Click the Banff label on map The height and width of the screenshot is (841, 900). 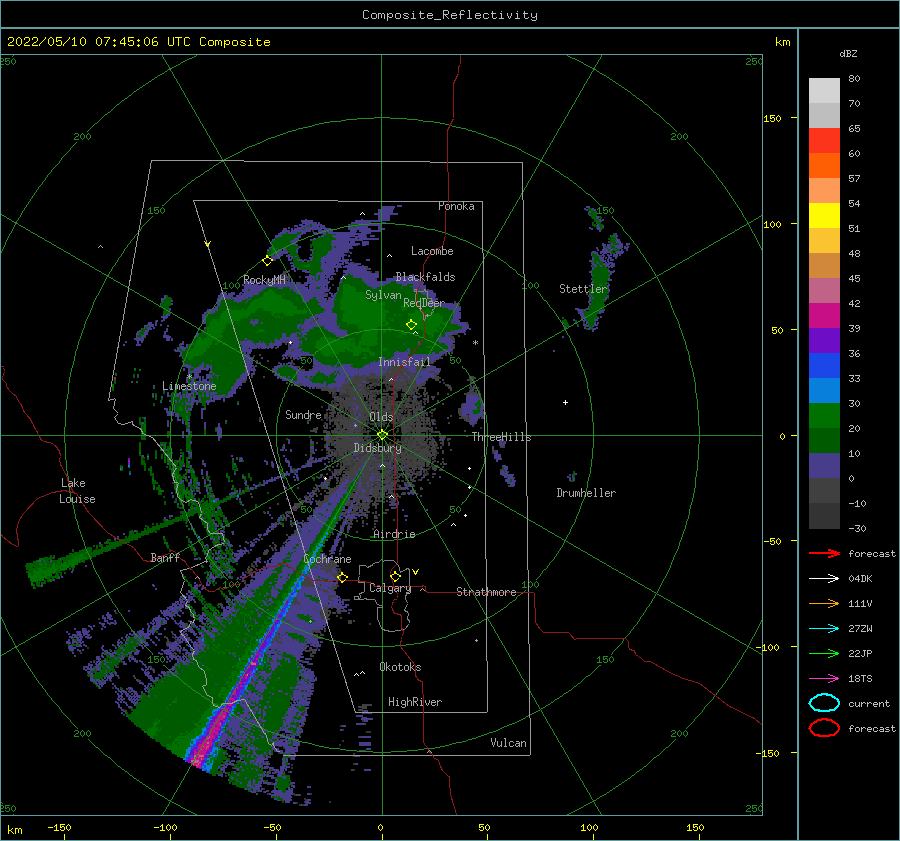pyautogui.click(x=165, y=557)
